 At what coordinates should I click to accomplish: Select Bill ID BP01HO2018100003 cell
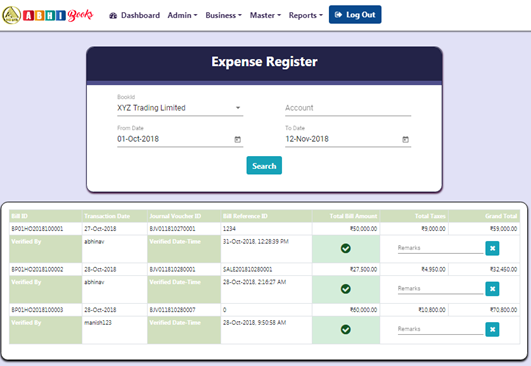pos(46,310)
